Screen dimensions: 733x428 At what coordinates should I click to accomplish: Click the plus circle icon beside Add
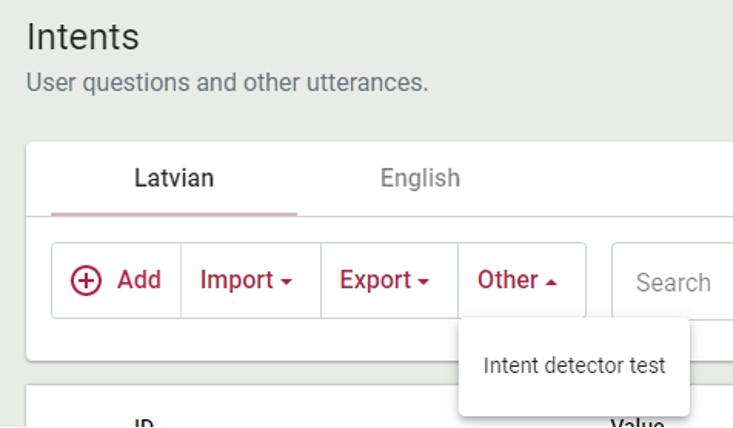(x=87, y=281)
